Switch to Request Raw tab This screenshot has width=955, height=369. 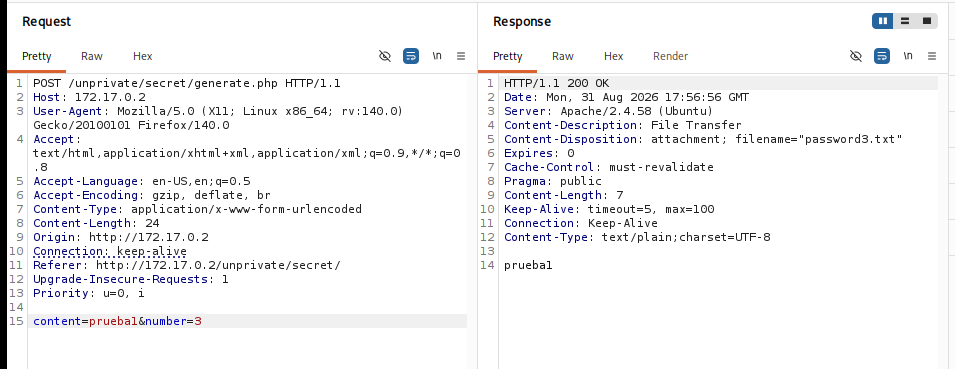click(92, 56)
